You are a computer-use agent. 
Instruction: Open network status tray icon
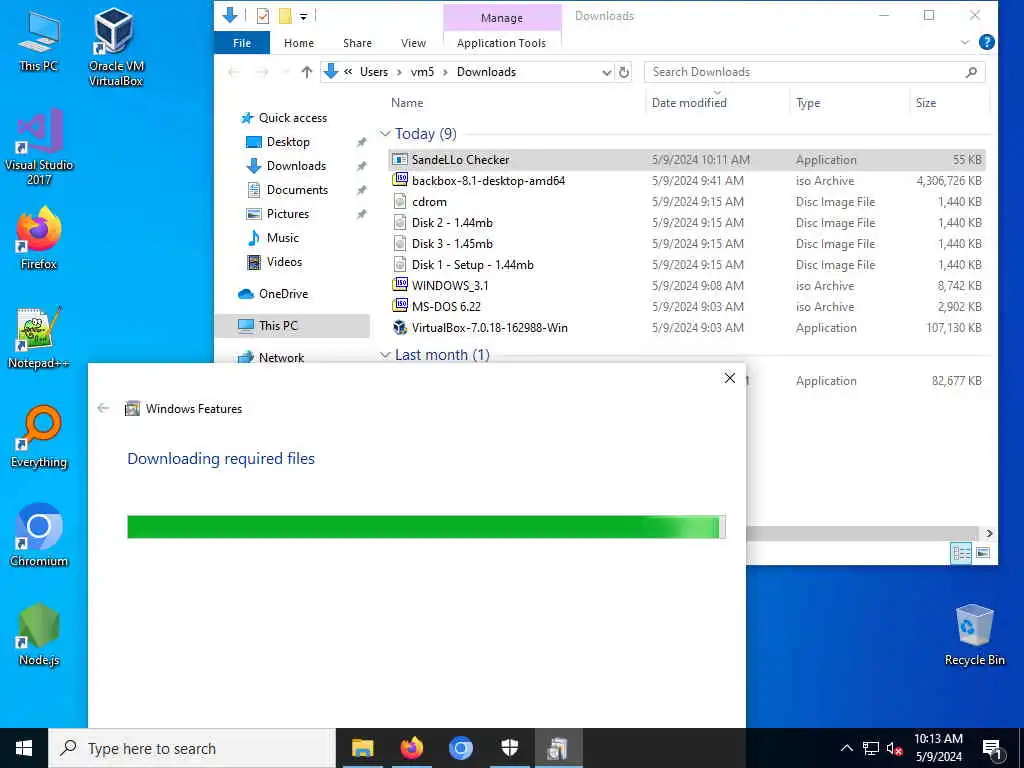[x=871, y=748]
